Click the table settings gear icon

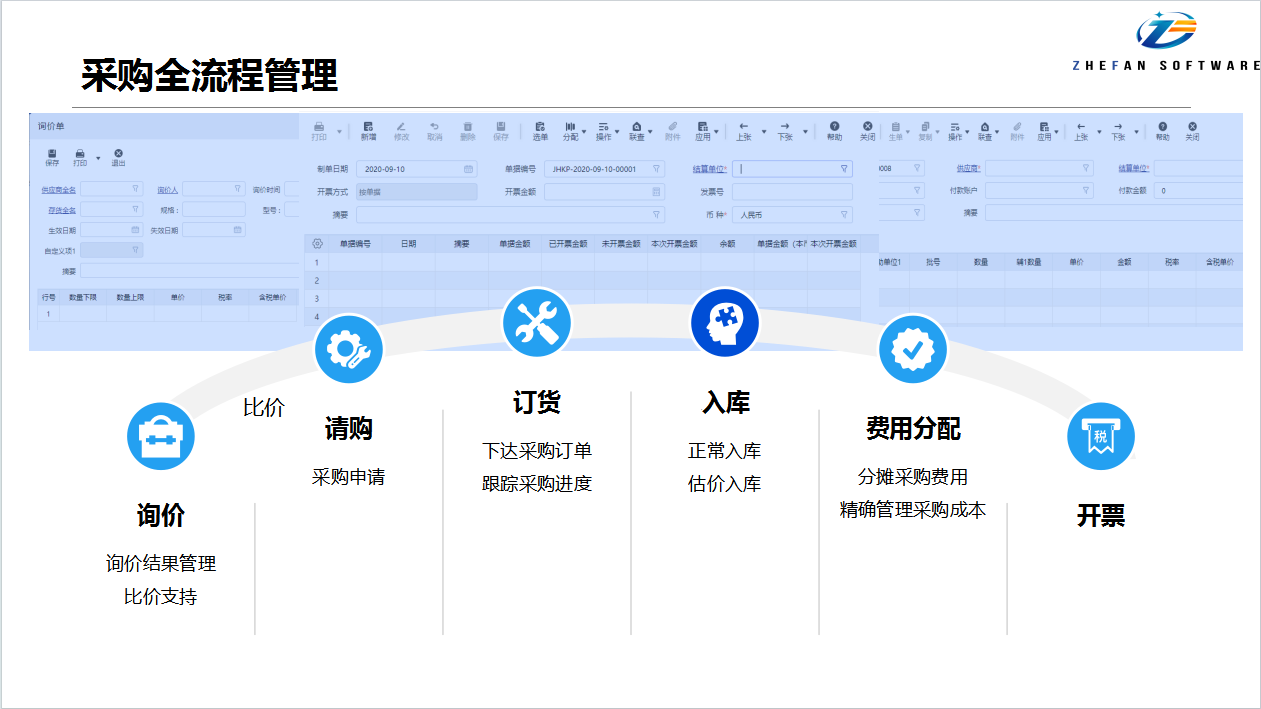tap(317, 243)
